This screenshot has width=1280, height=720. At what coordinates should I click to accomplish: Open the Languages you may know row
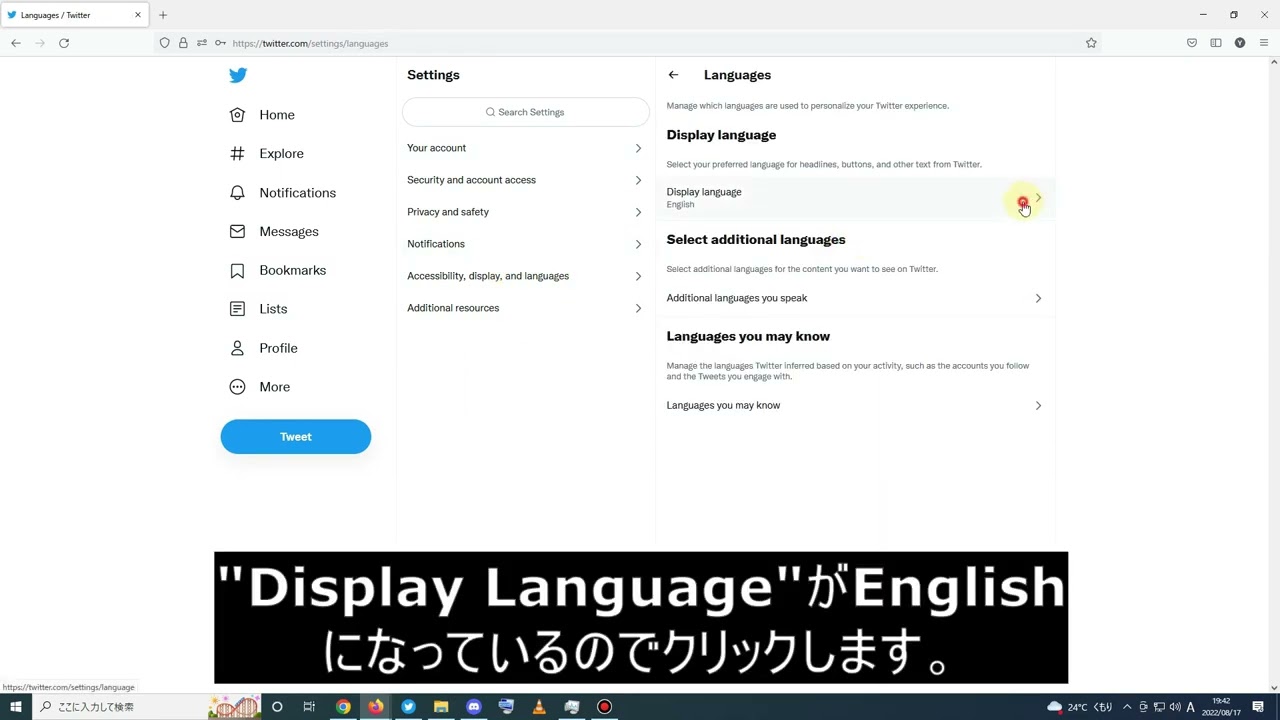(x=855, y=405)
